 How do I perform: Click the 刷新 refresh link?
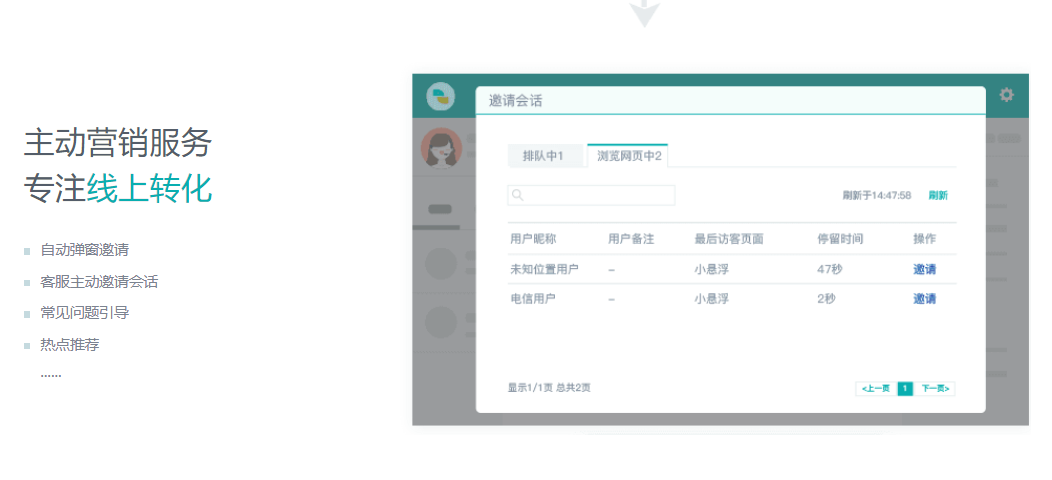(x=938, y=195)
